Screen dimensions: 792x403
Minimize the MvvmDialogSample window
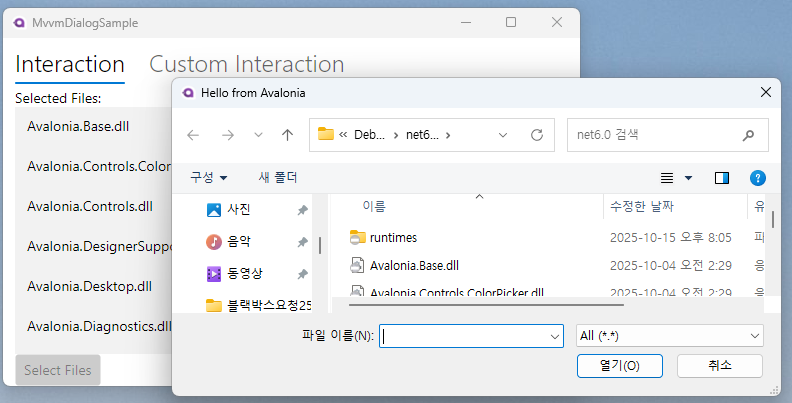(466, 22)
